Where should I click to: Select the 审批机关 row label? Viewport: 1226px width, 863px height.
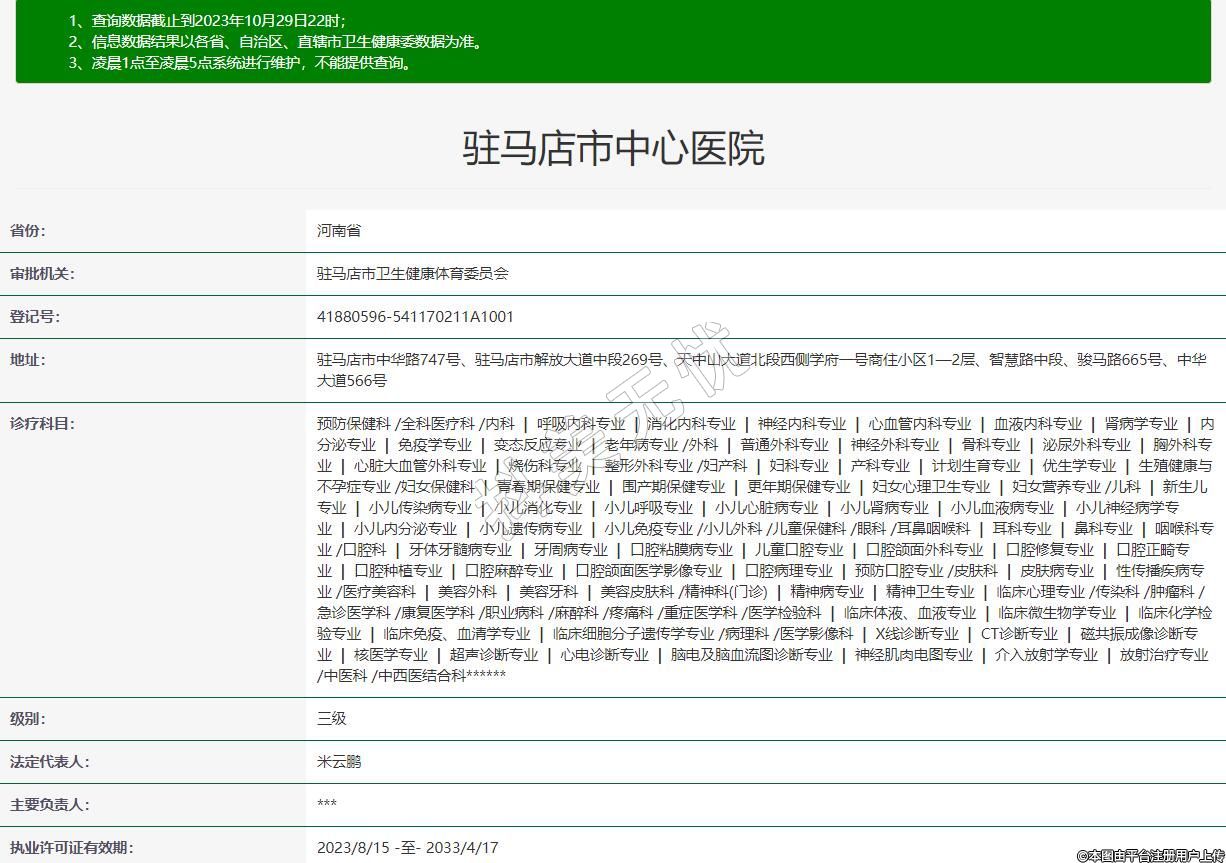[x=42, y=274]
